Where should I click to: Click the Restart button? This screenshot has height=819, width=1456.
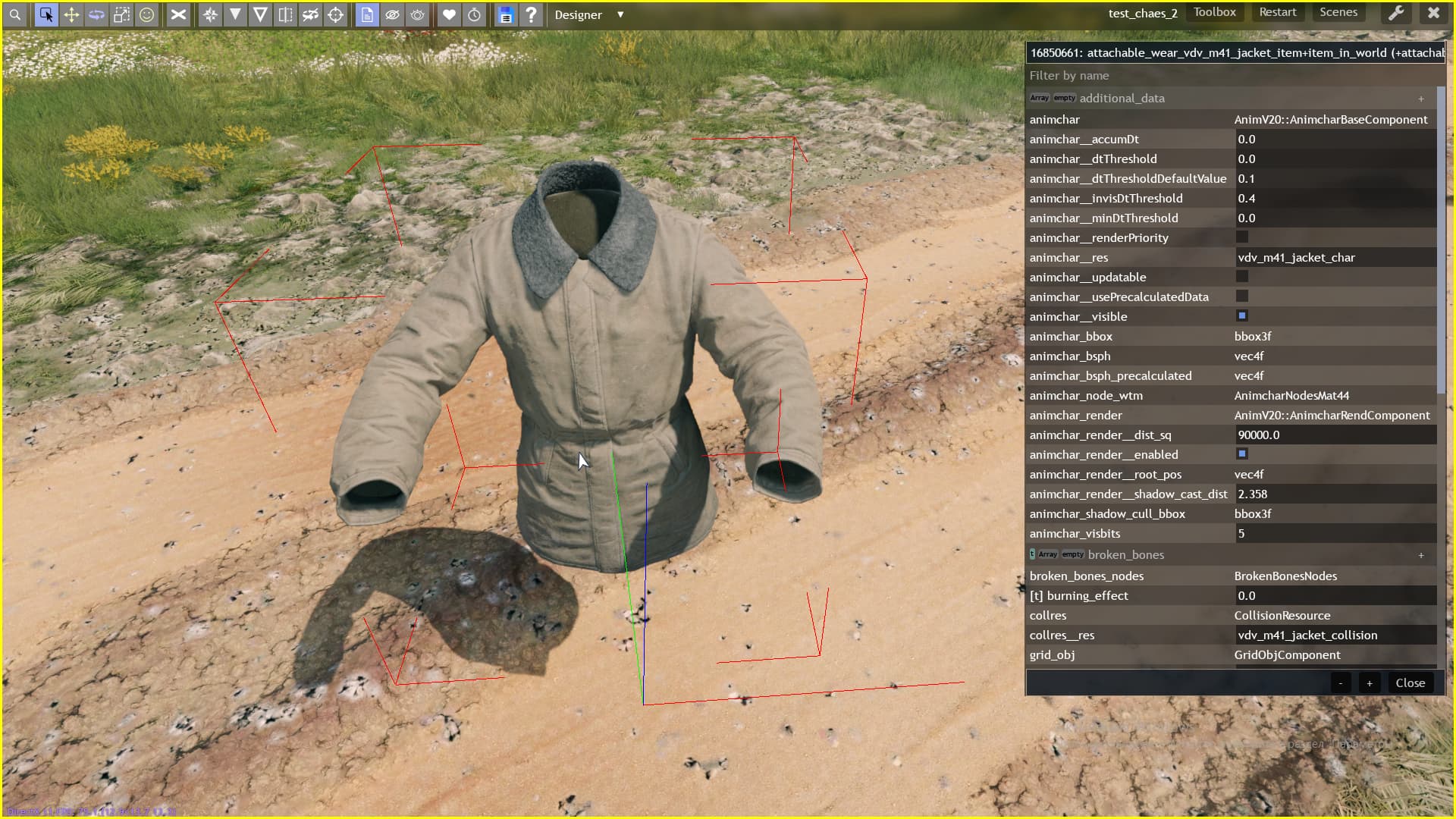(1277, 12)
